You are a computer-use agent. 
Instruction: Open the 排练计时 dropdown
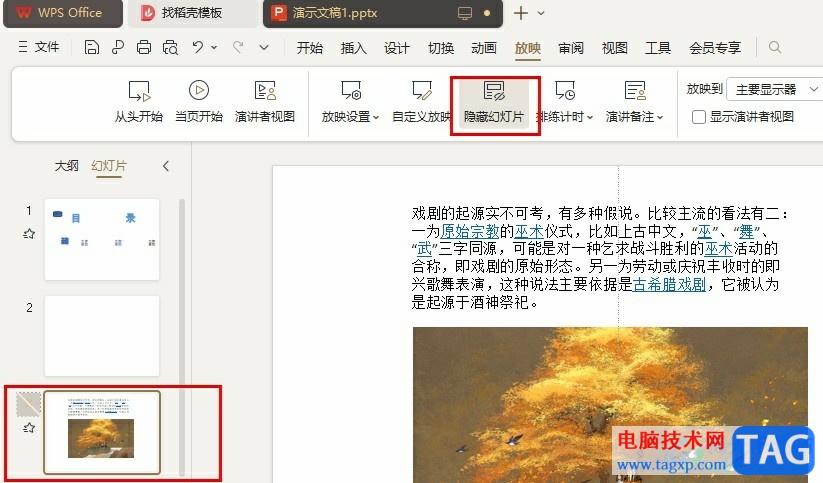pyautogui.click(x=565, y=102)
